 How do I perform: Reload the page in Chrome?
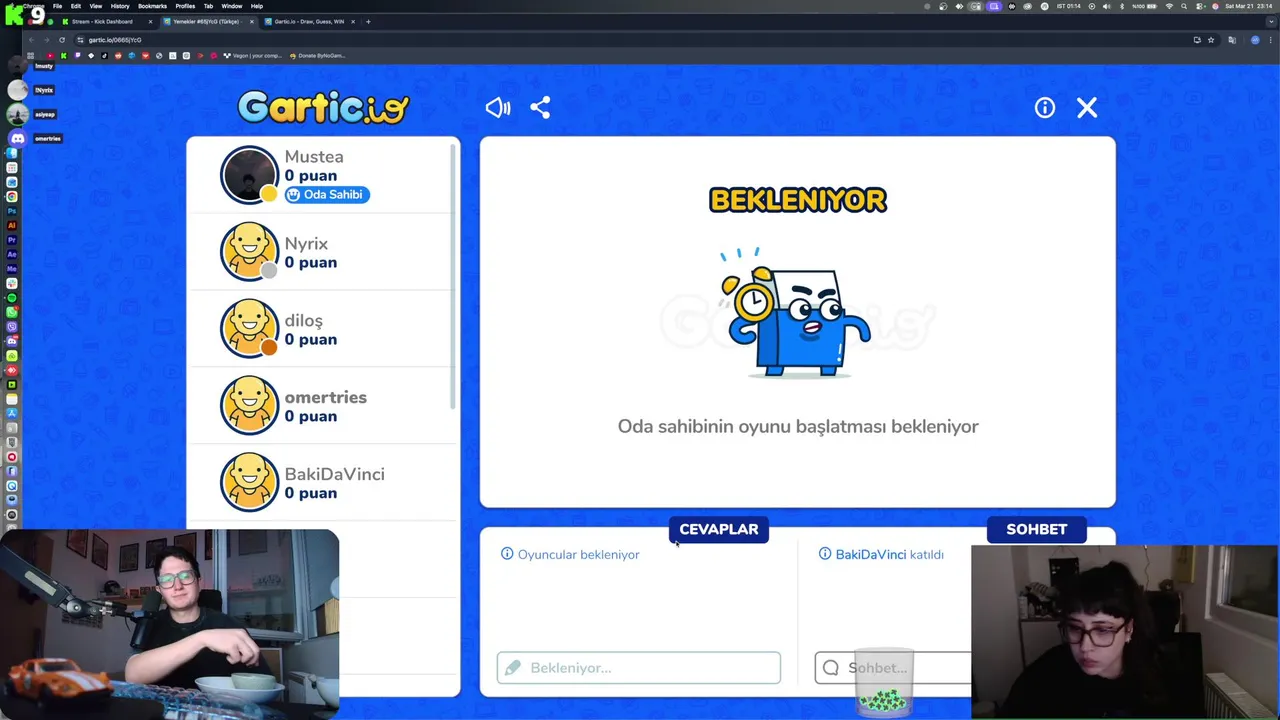tap(62, 40)
